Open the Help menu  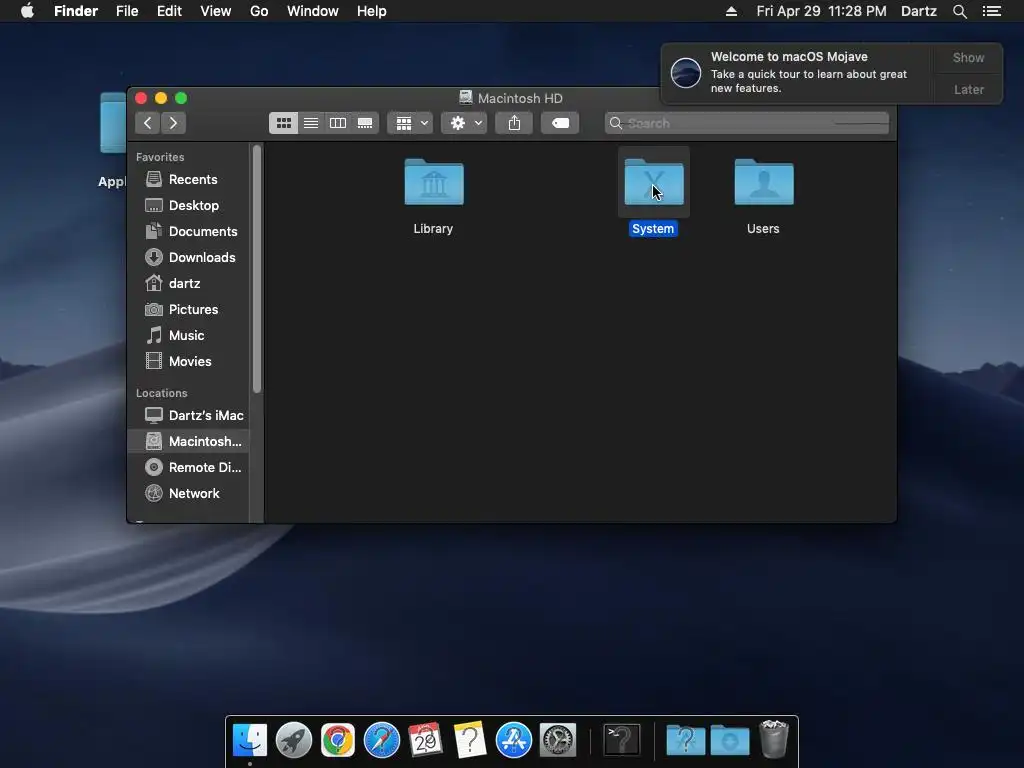pos(372,11)
